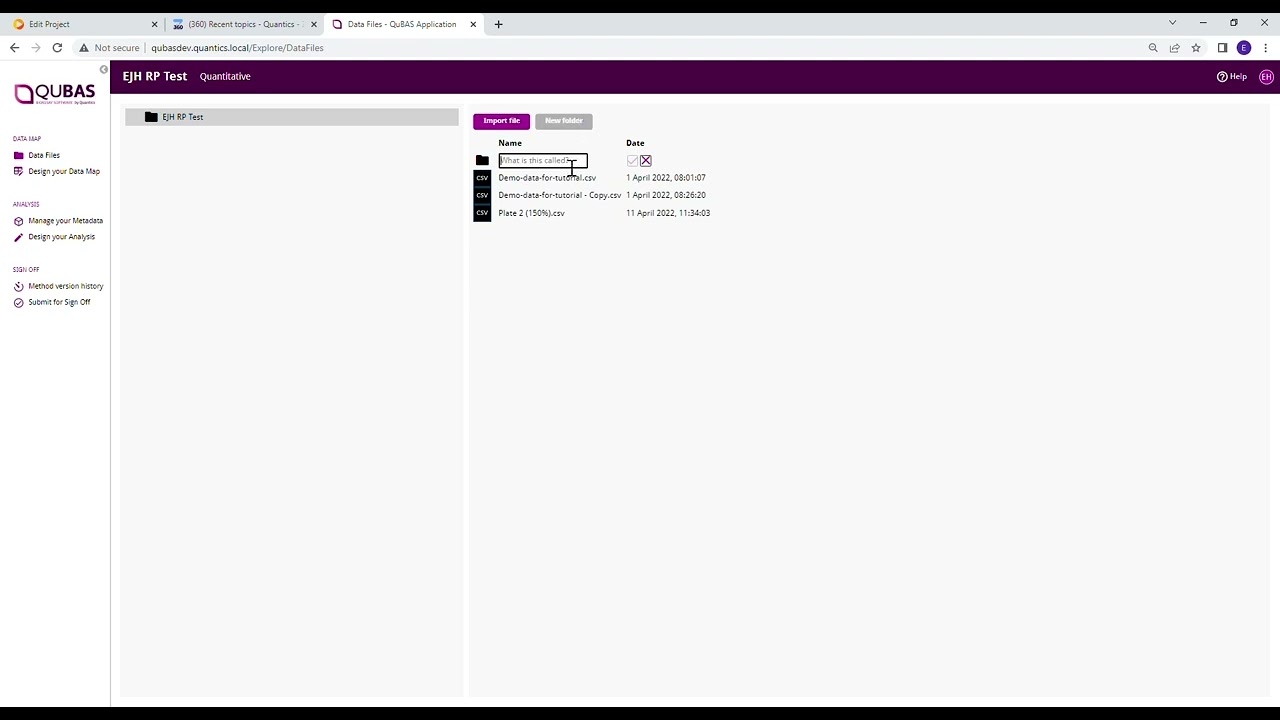Click the new folder name input field

(543, 160)
